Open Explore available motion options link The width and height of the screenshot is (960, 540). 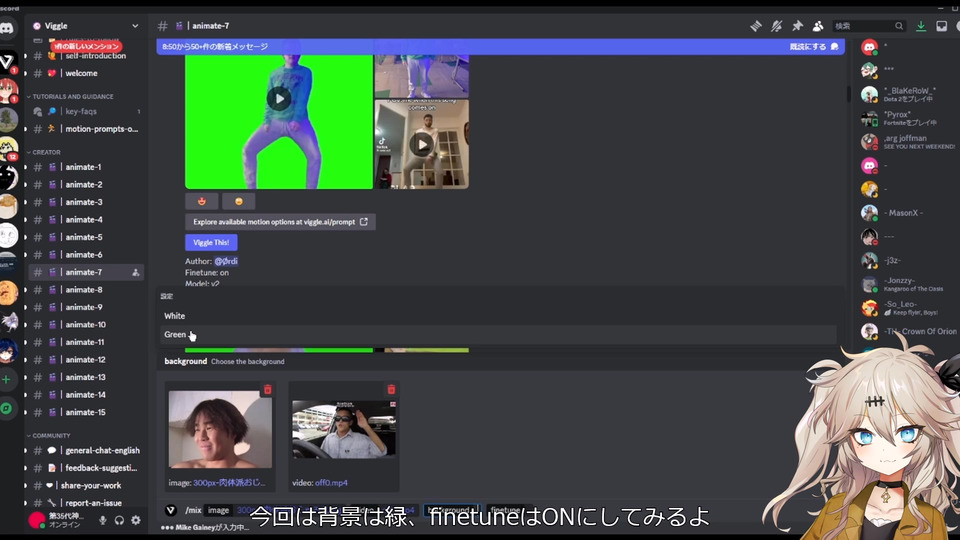[x=280, y=222]
